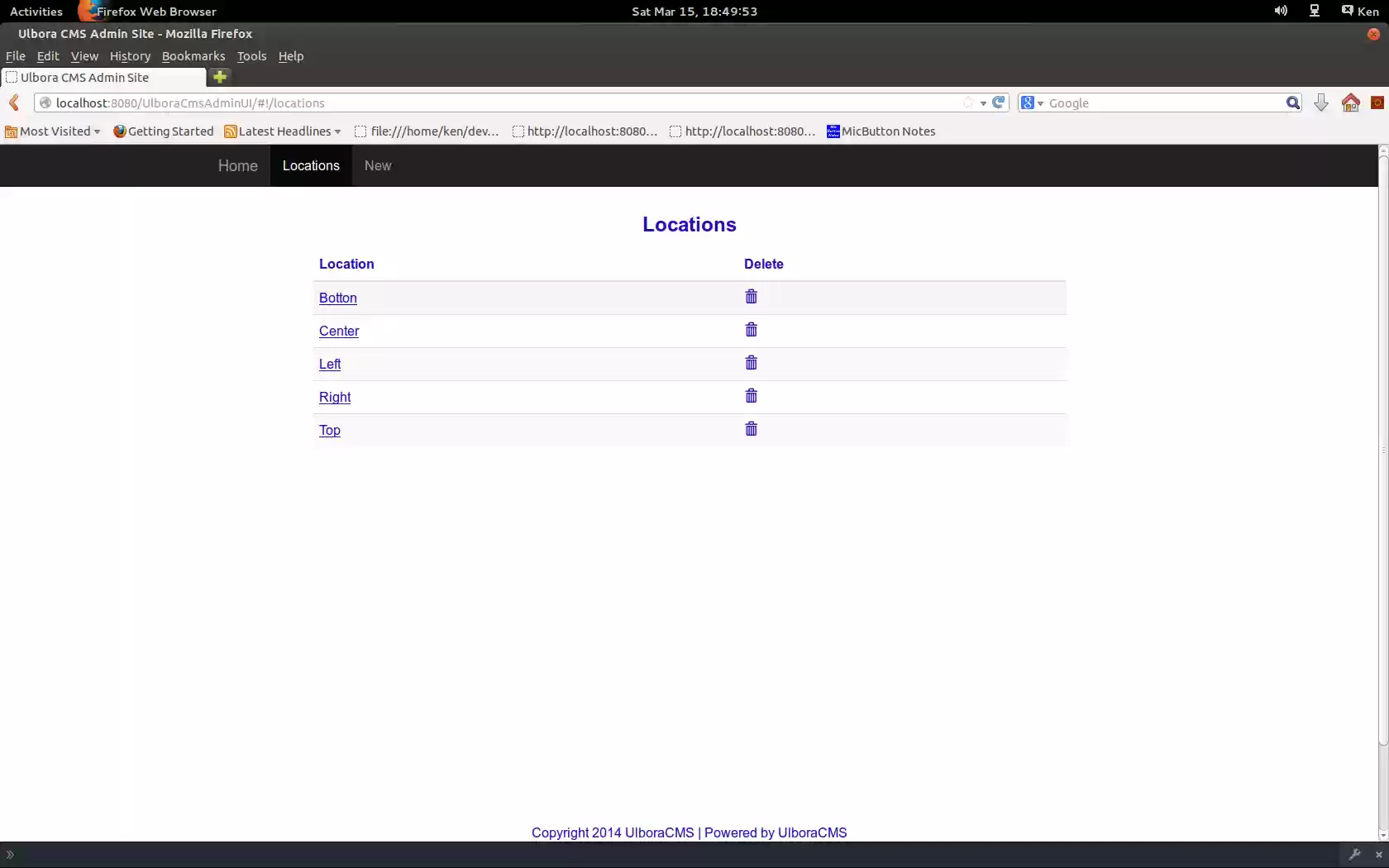Start a search with the magnifier icon
The image size is (1389, 868).
coord(1292,102)
